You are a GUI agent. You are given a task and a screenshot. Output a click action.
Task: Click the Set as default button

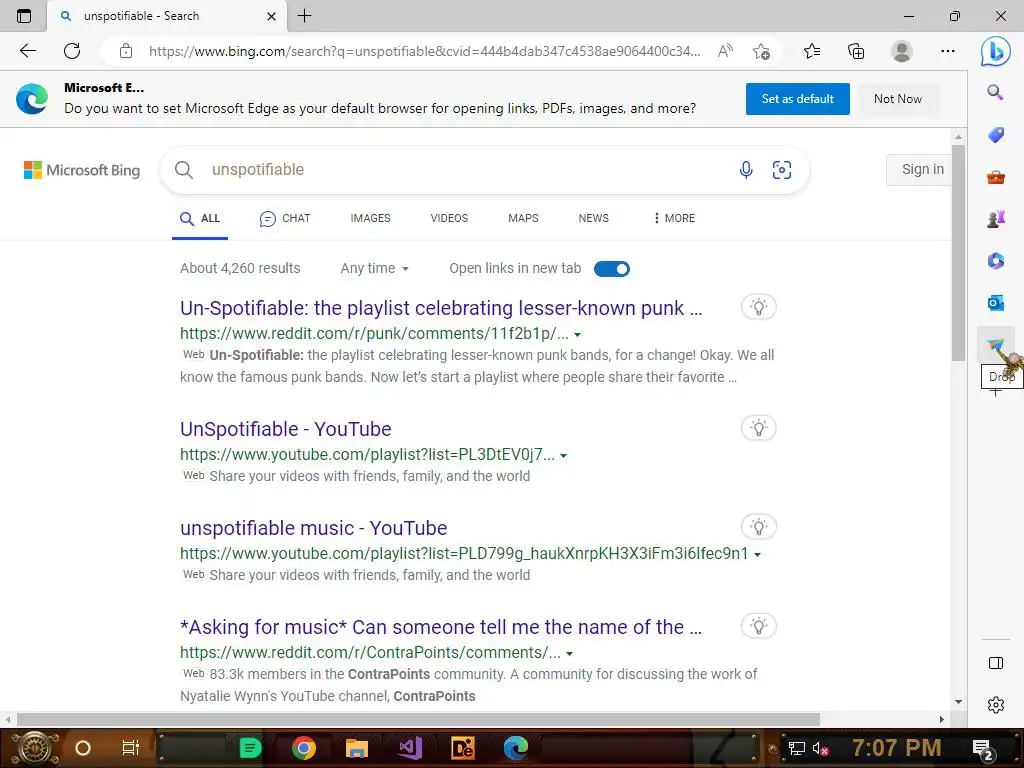(x=797, y=99)
